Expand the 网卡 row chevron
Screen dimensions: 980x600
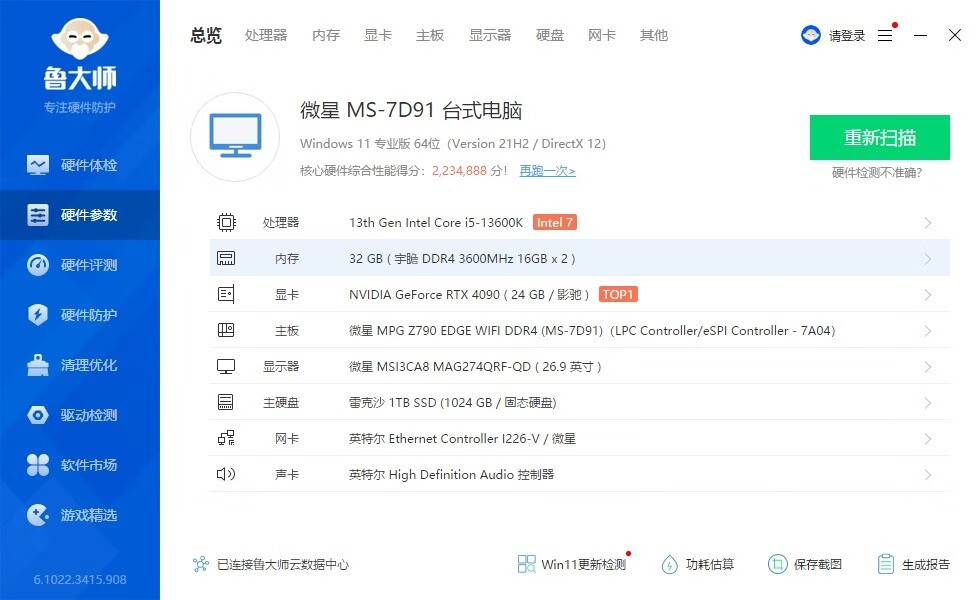click(928, 439)
